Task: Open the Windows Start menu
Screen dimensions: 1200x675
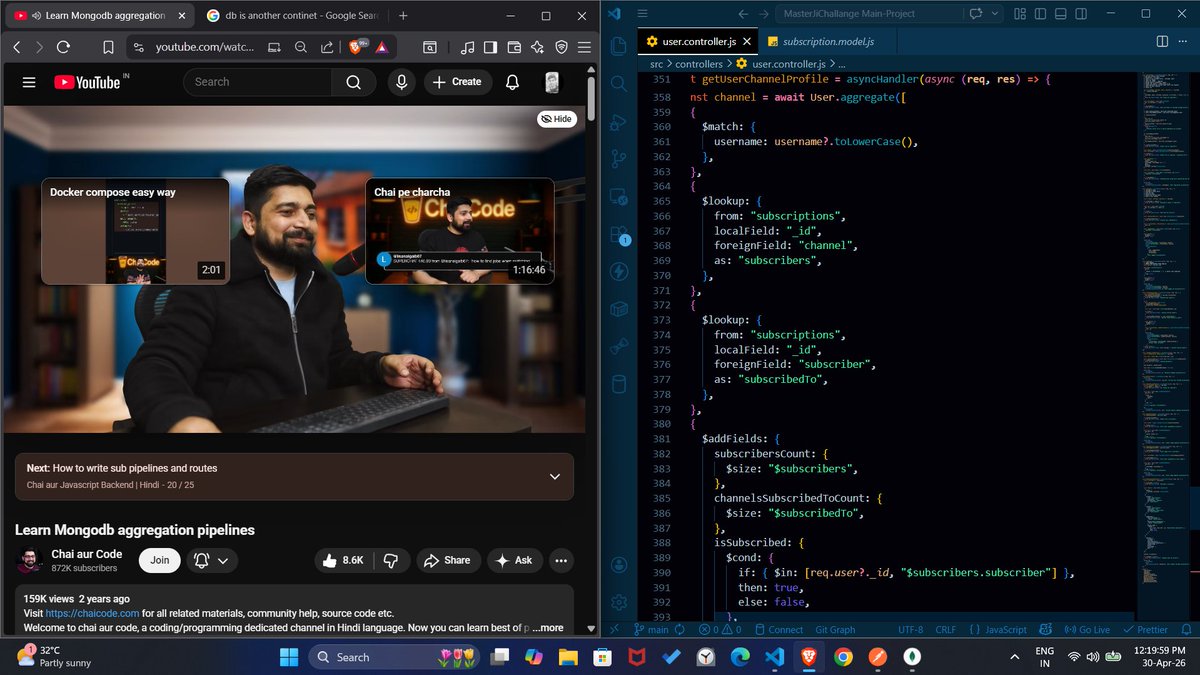Action: pos(289,657)
